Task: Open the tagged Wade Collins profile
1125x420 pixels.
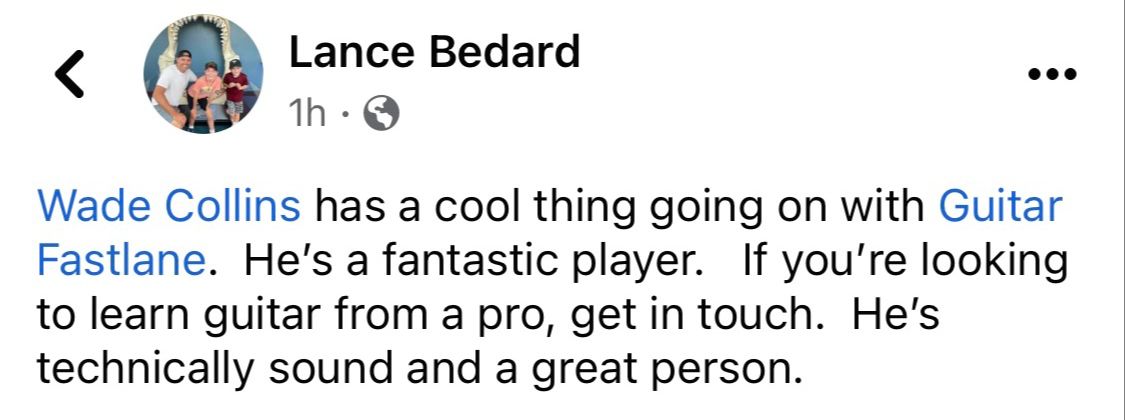Action: [x=168, y=207]
